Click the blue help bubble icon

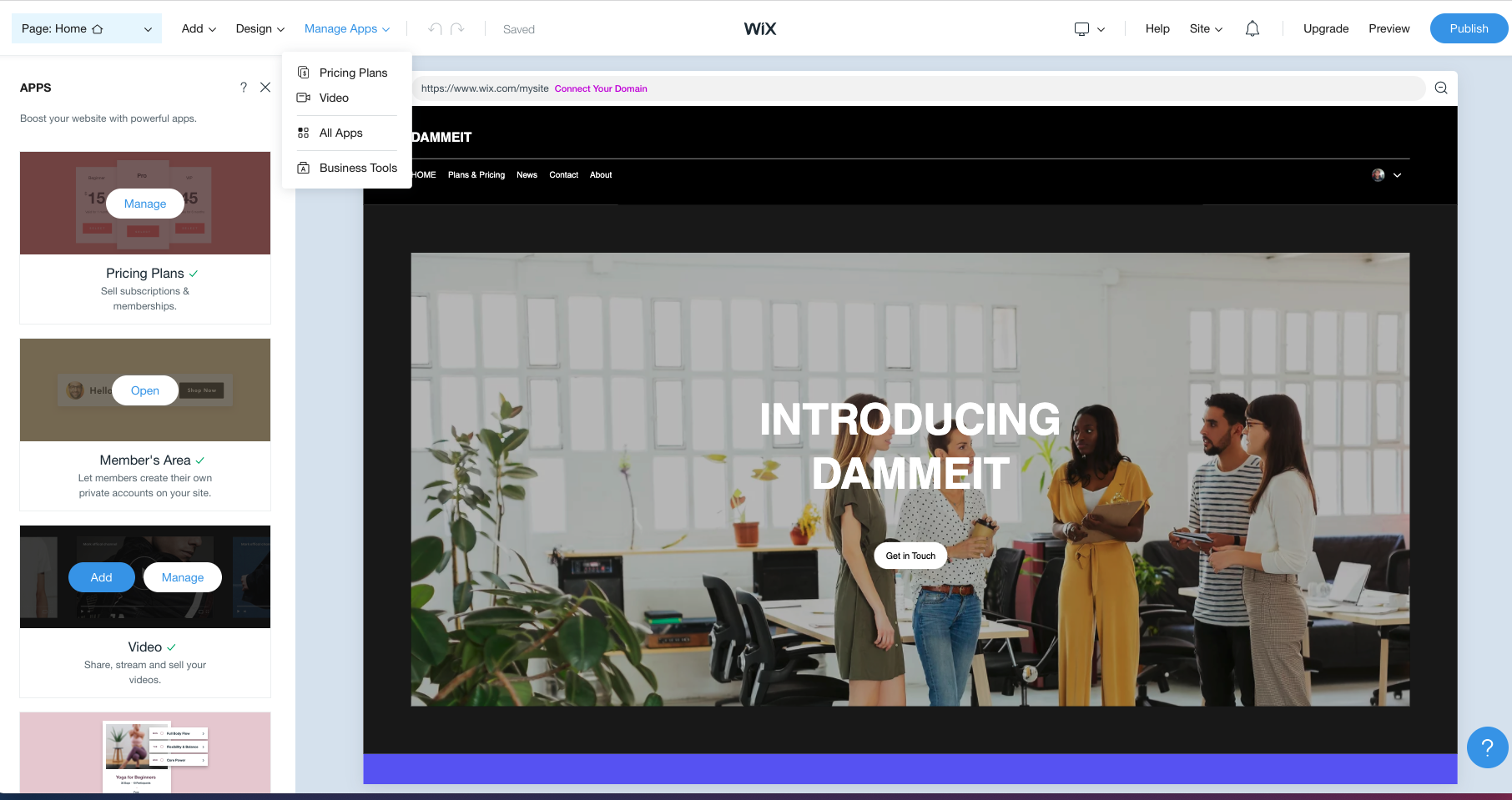(x=1487, y=747)
